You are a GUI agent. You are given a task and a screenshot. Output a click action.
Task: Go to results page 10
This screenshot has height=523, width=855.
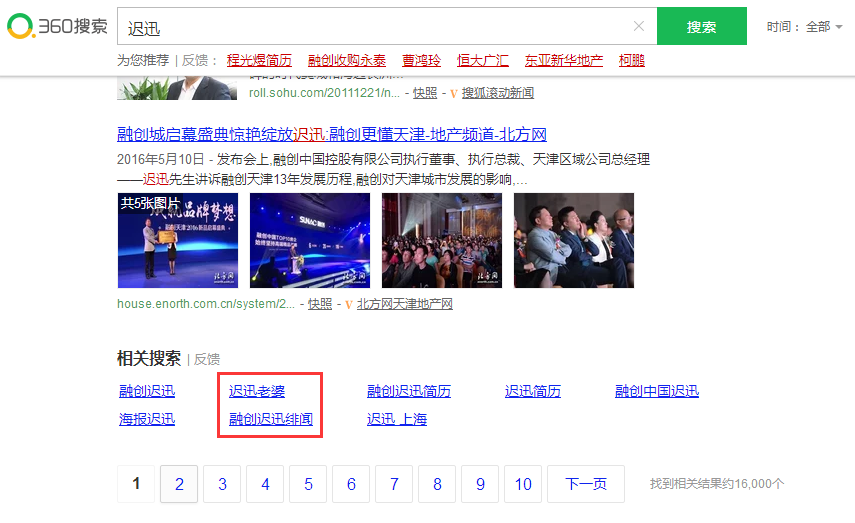pyautogui.click(x=523, y=484)
